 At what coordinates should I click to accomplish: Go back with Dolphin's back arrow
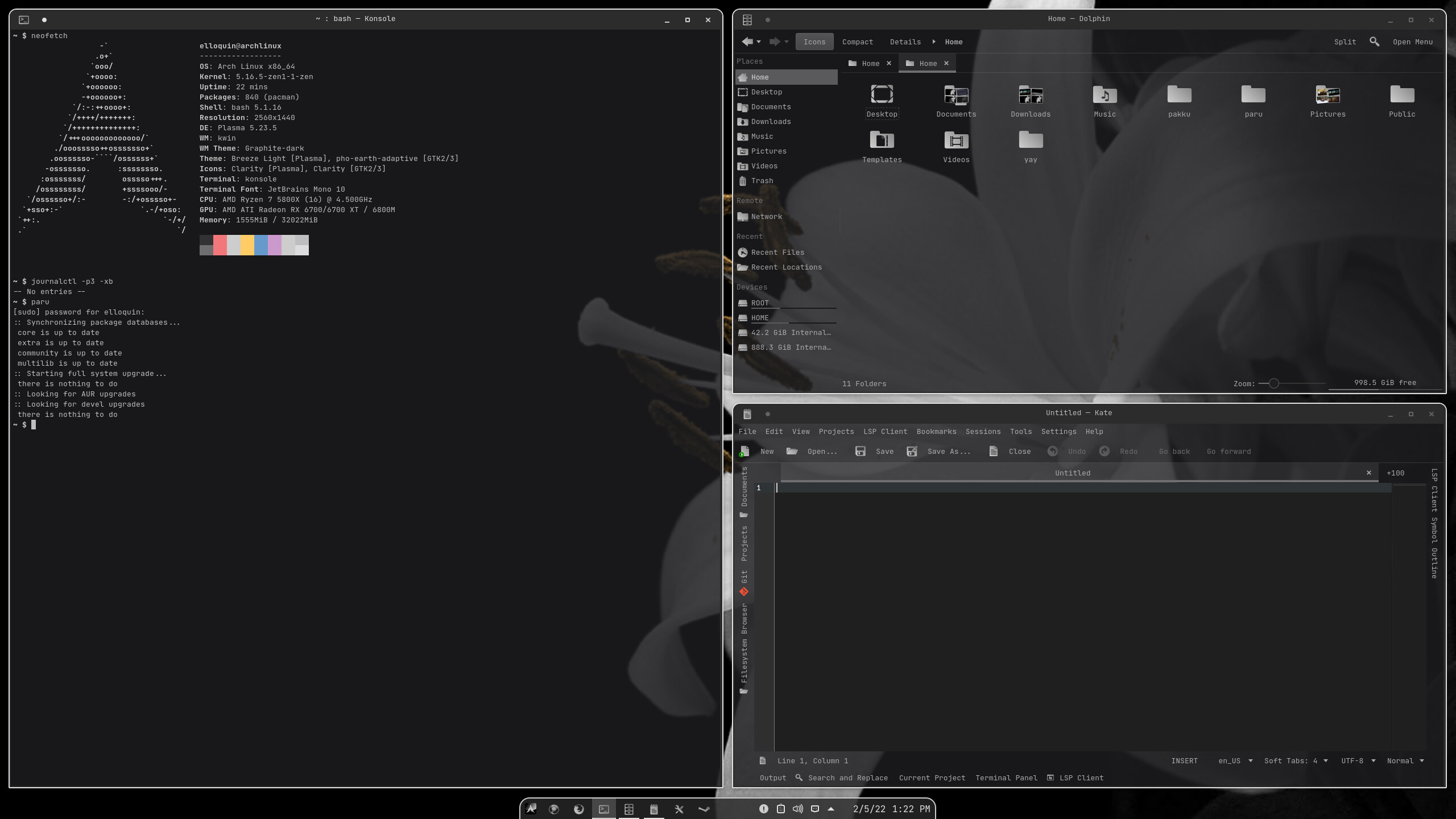747,42
